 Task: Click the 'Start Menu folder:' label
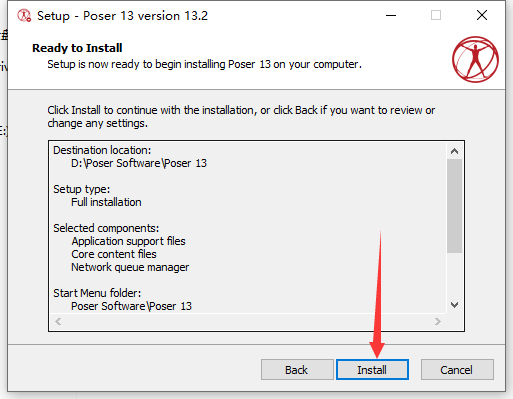[x=97, y=293]
